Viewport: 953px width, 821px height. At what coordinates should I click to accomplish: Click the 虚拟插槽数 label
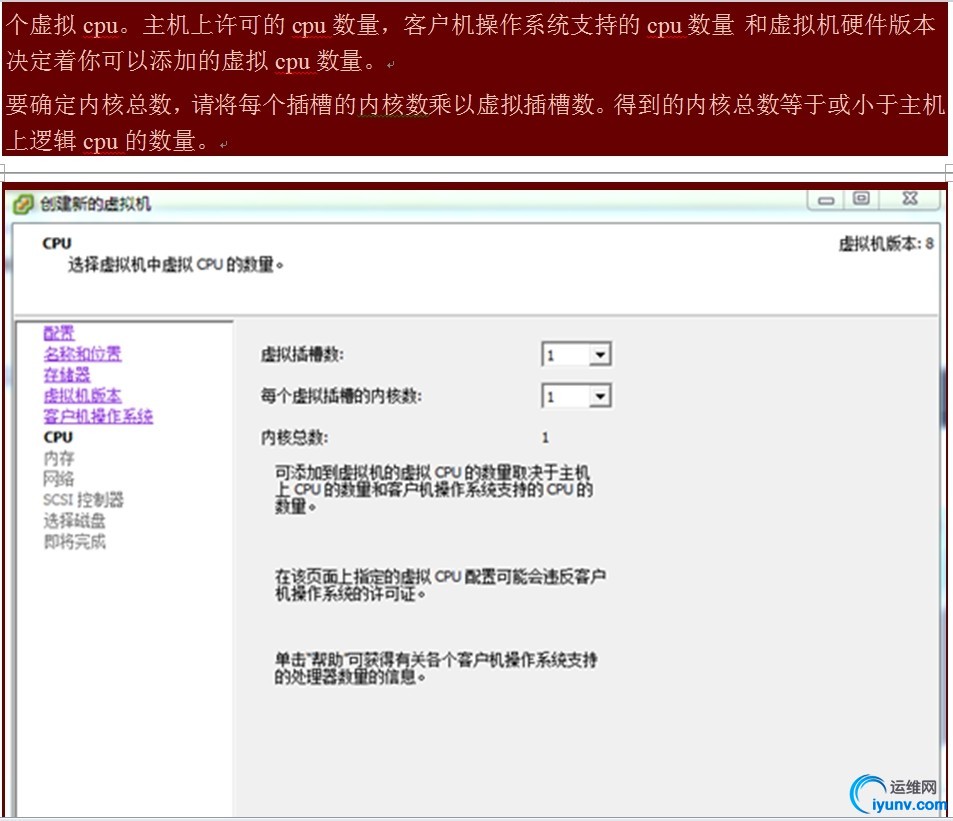coord(302,354)
